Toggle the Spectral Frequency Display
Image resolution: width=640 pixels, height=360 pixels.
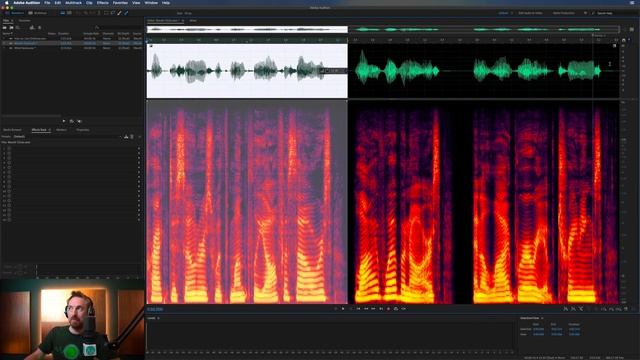point(62,13)
